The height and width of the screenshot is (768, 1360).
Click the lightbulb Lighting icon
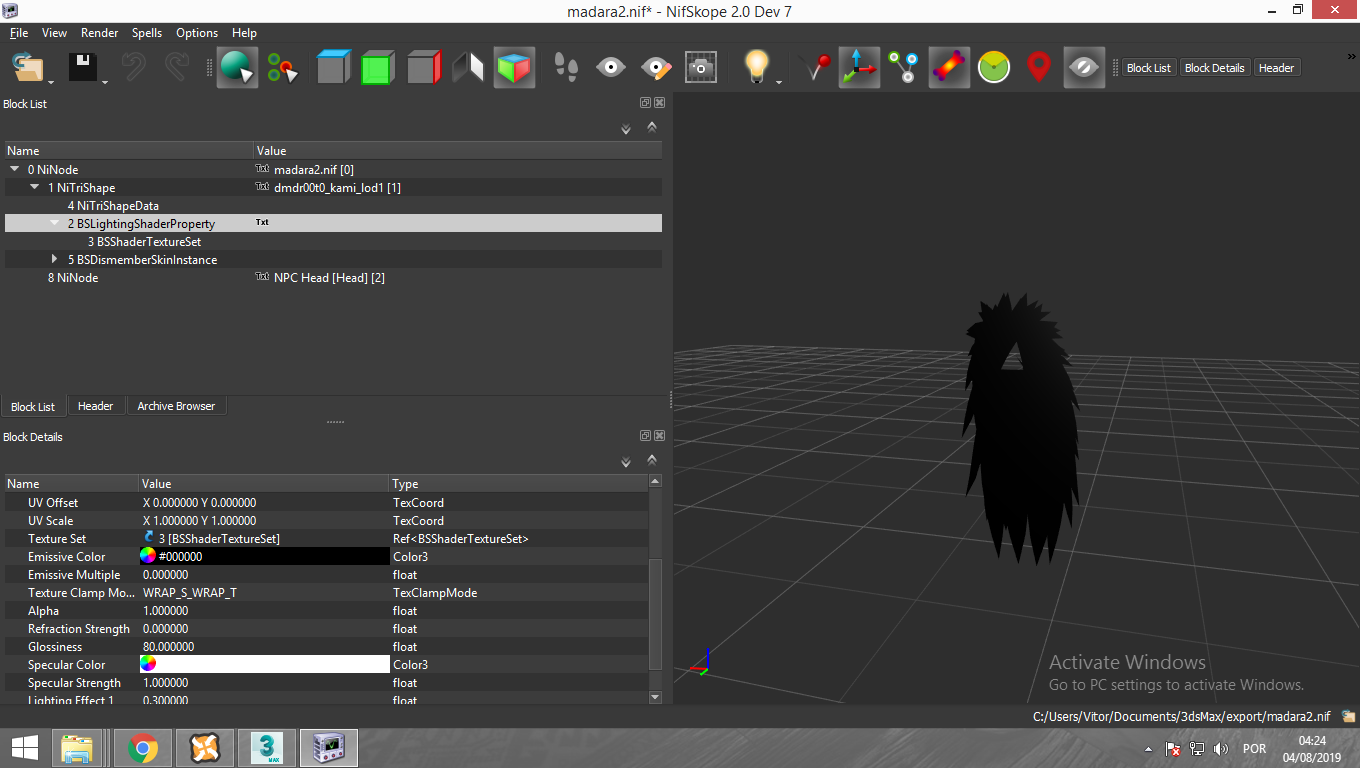click(757, 68)
